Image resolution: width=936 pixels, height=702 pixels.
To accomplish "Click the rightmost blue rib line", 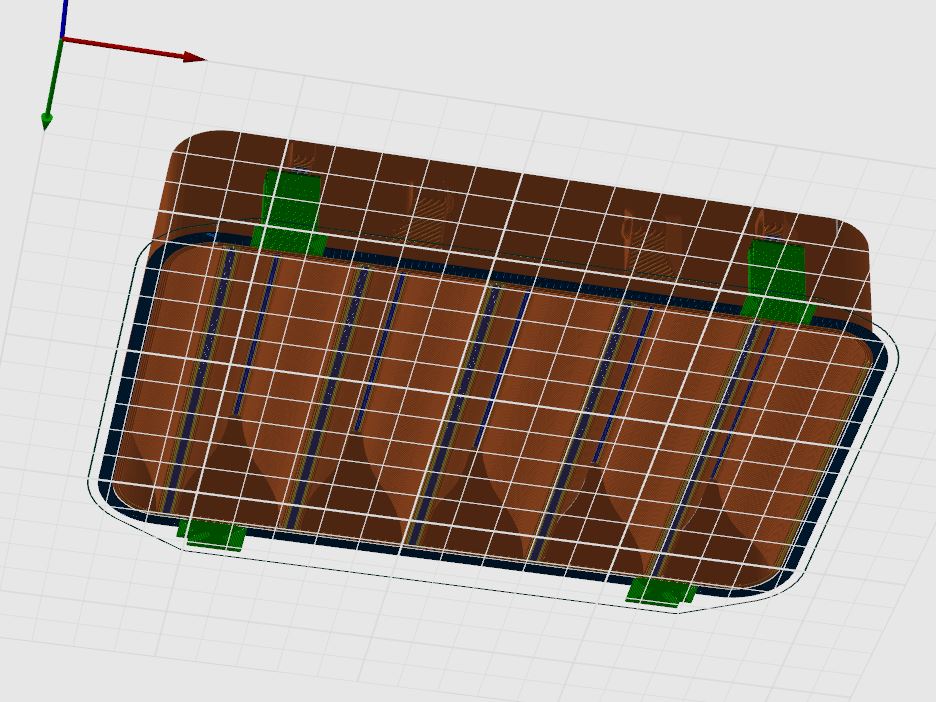I will [x=741, y=403].
